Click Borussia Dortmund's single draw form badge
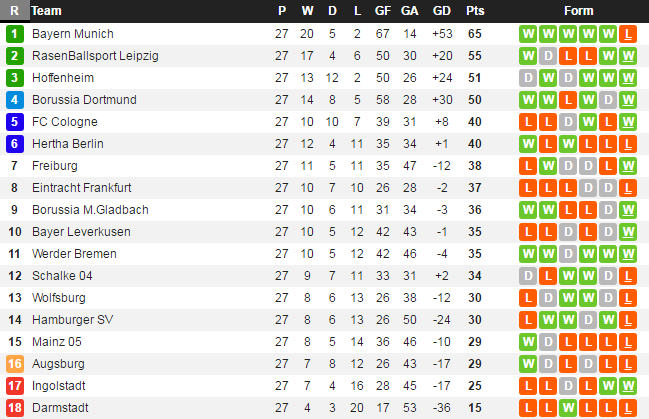This screenshot has width=649, height=419. (608, 100)
